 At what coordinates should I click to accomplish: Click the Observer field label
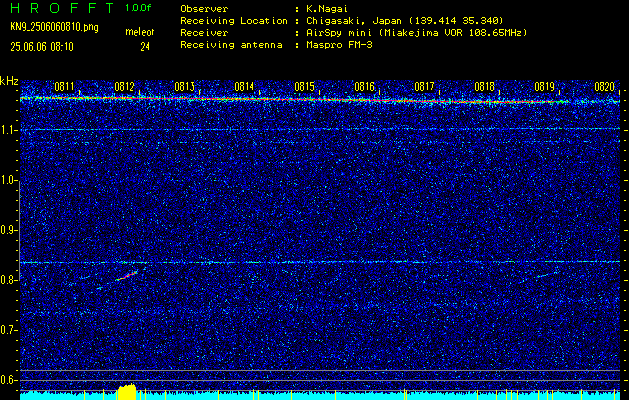[x=204, y=9]
